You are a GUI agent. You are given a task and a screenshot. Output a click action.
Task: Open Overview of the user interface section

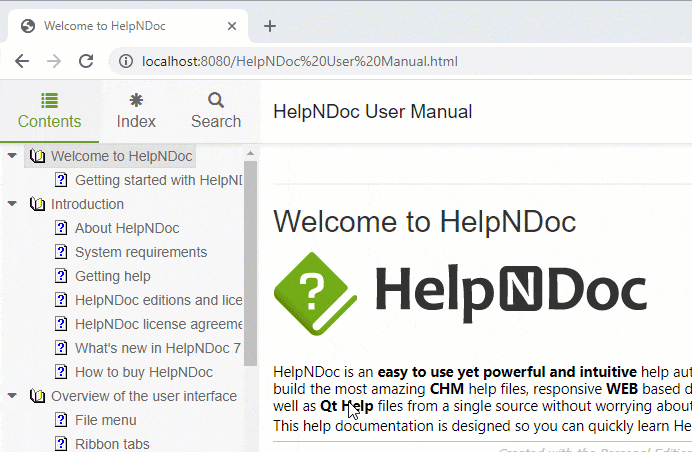144,396
